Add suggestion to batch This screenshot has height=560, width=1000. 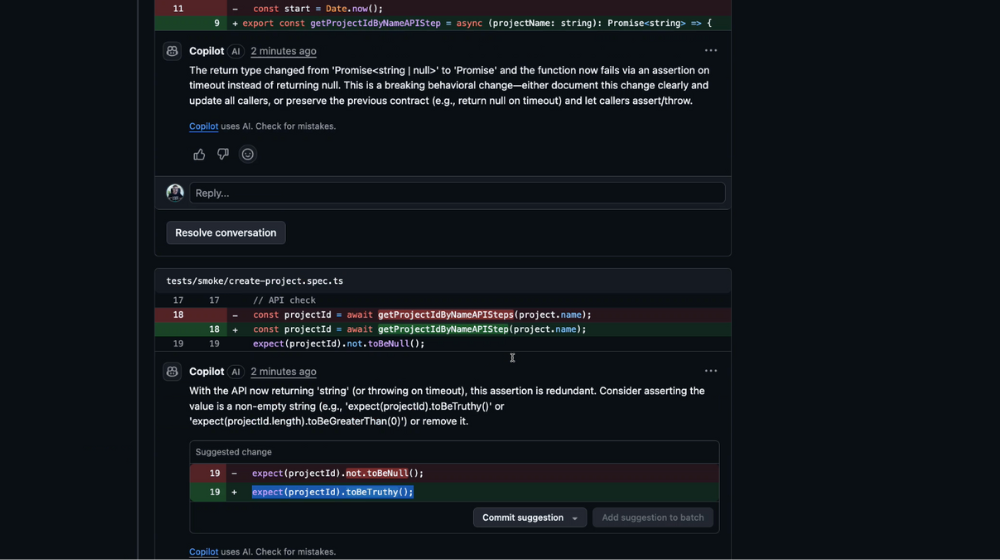tap(652, 517)
